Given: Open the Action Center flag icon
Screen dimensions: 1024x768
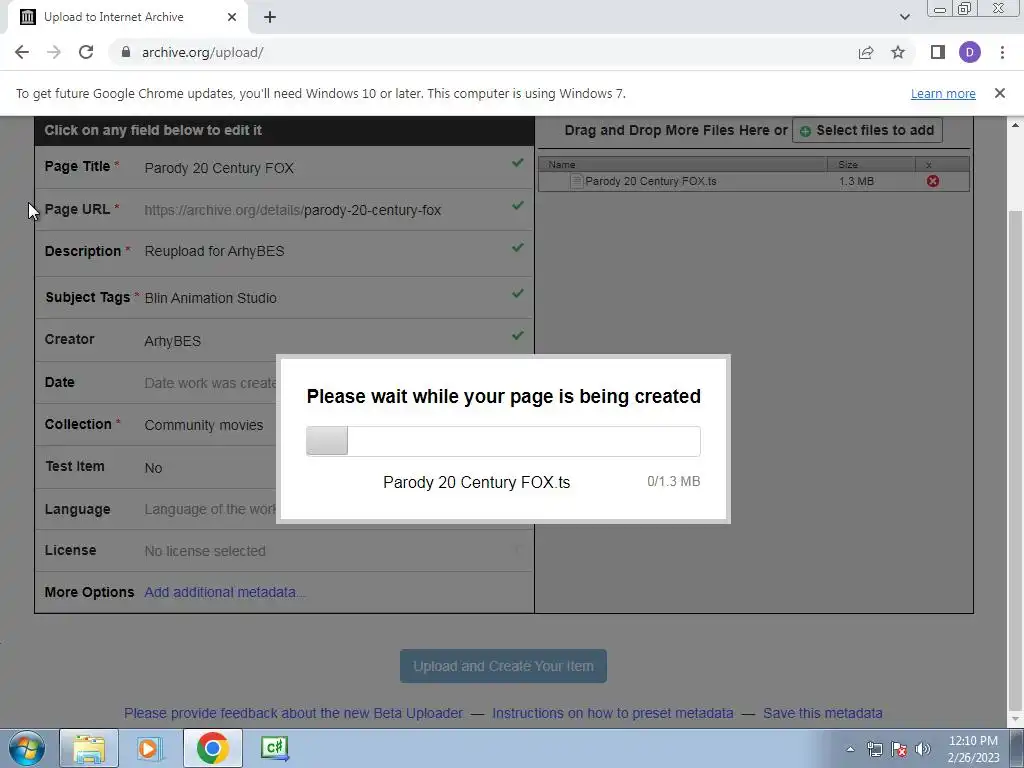Looking at the screenshot, I should click(x=899, y=750).
